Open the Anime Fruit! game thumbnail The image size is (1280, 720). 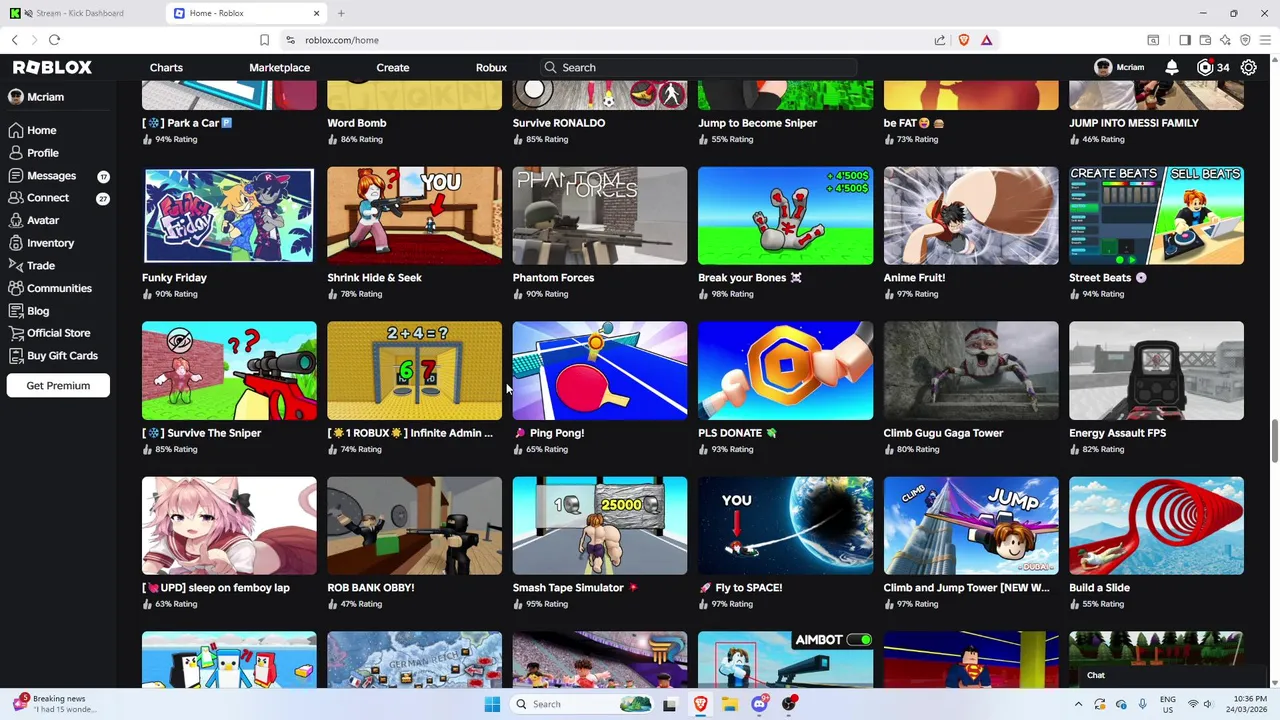coord(971,215)
